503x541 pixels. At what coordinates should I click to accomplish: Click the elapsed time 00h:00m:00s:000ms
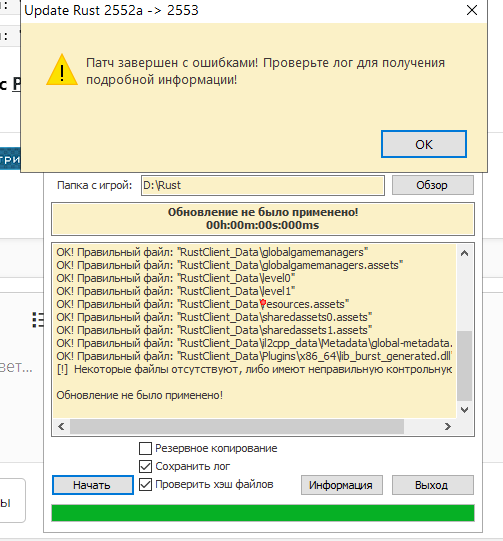(263, 225)
